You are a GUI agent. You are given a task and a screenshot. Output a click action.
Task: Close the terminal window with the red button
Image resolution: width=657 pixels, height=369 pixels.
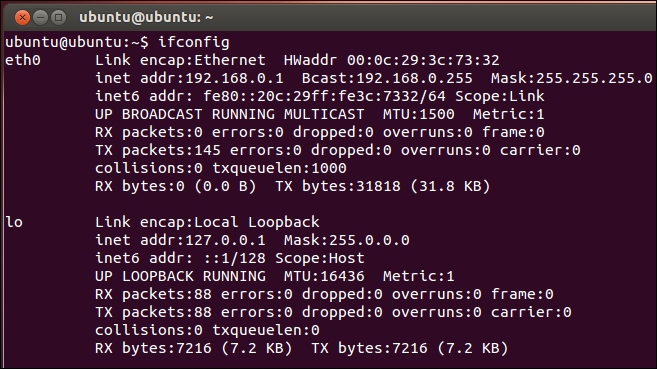coord(22,18)
